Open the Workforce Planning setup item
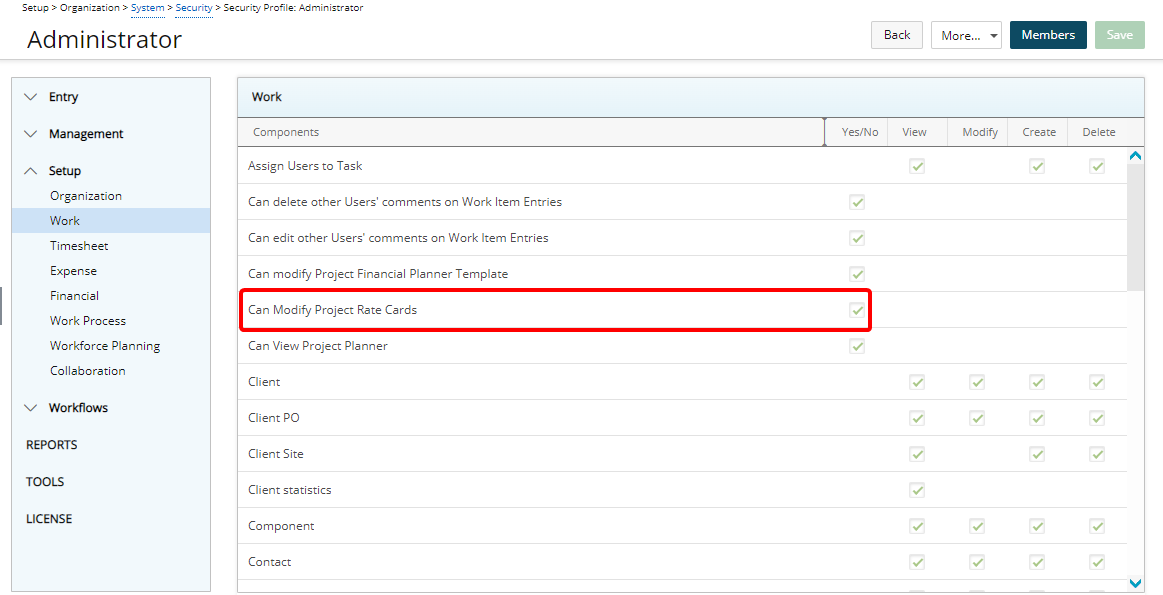 click(105, 346)
